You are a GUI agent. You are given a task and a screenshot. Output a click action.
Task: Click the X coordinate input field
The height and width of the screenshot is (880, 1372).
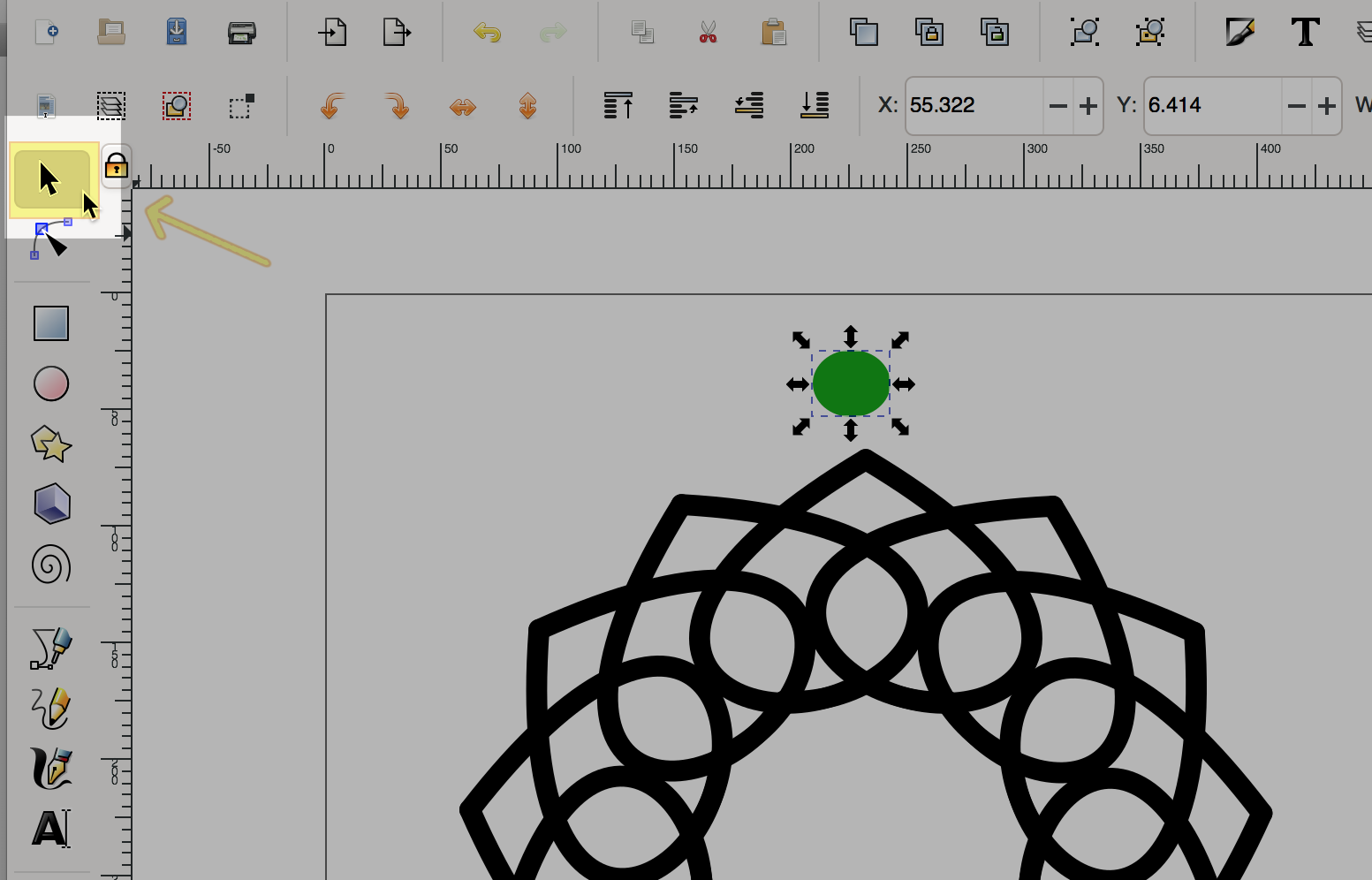[x=974, y=106]
